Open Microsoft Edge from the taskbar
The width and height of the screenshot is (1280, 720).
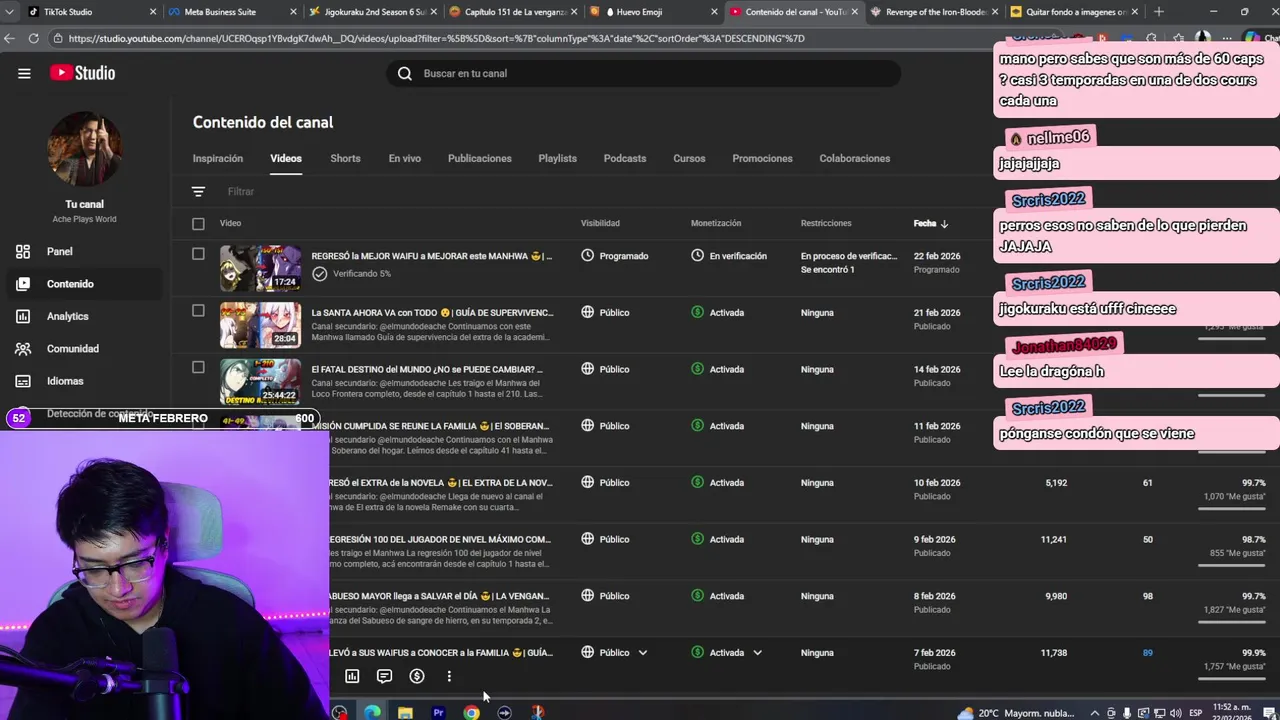tap(372, 712)
